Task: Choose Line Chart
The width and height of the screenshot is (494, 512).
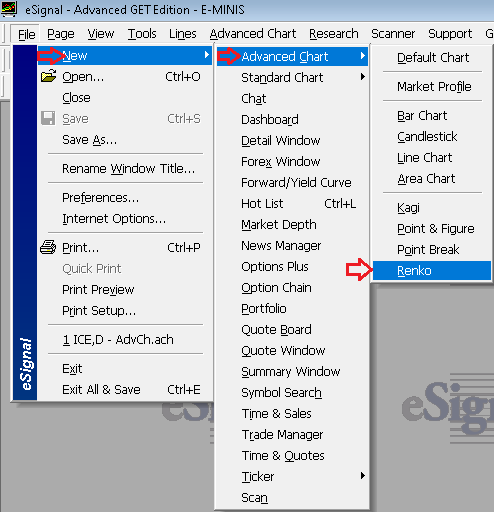Action: click(x=432, y=157)
